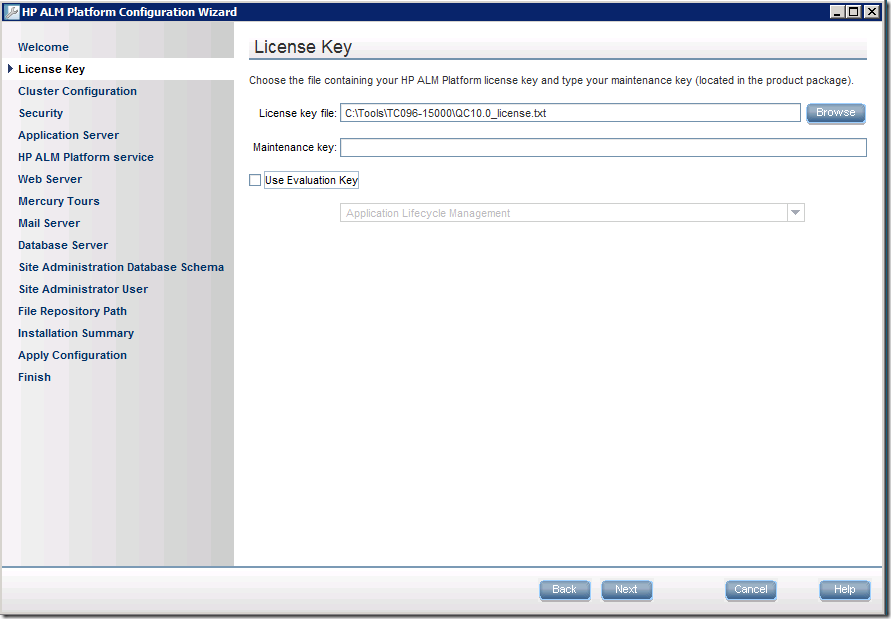The width and height of the screenshot is (891, 619).
Task: Select Apply Configuration step
Action: click(72, 355)
